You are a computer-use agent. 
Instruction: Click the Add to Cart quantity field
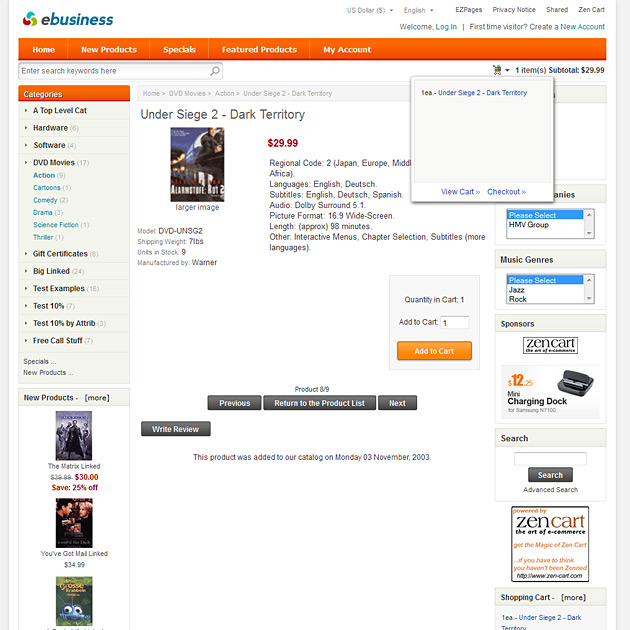pos(455,323)
